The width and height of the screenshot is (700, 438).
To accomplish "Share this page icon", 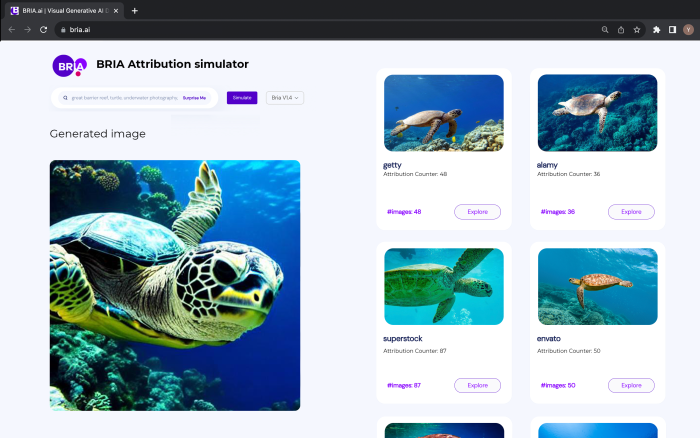I will (621, 30).
